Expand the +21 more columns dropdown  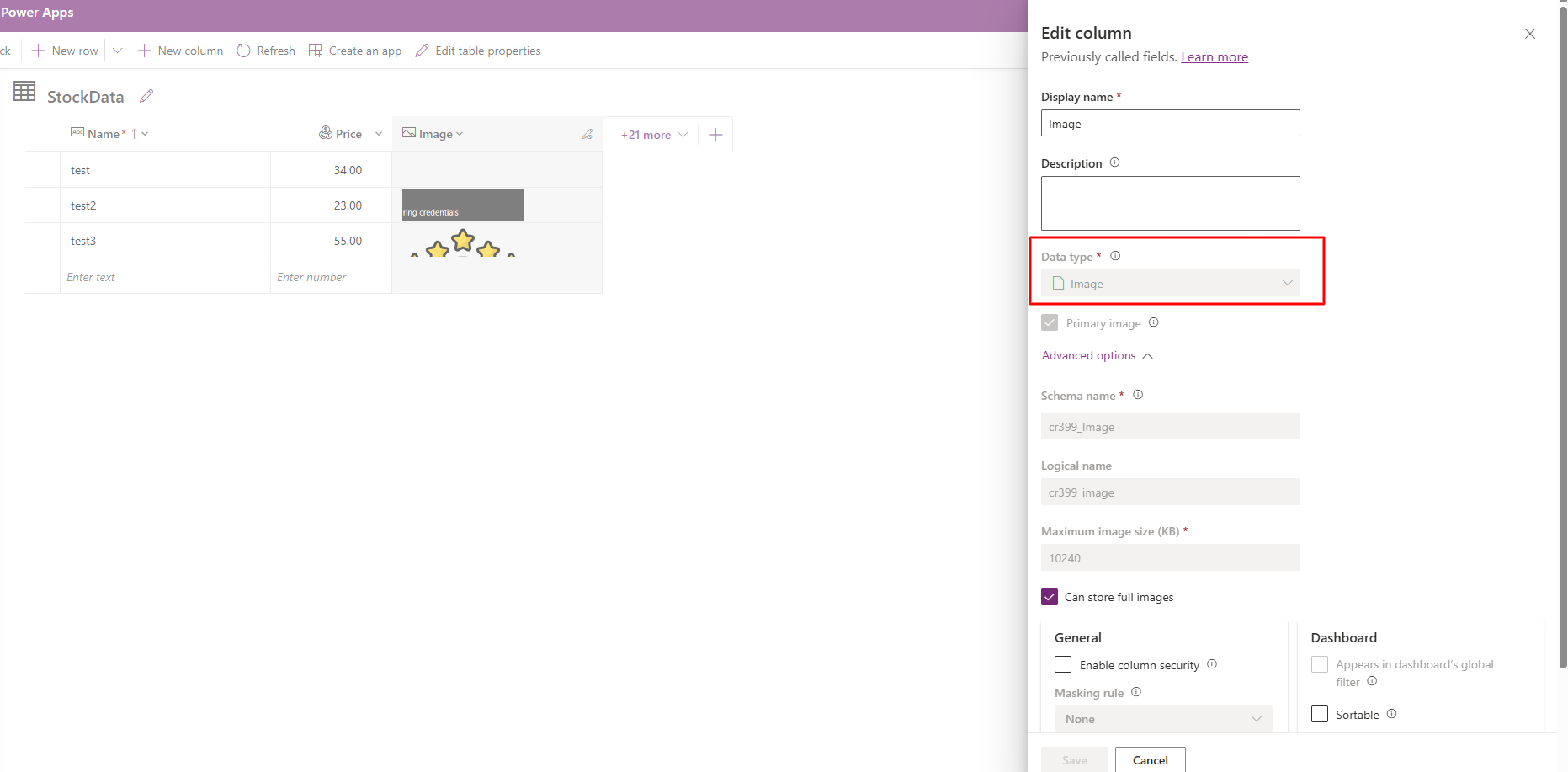654,135
